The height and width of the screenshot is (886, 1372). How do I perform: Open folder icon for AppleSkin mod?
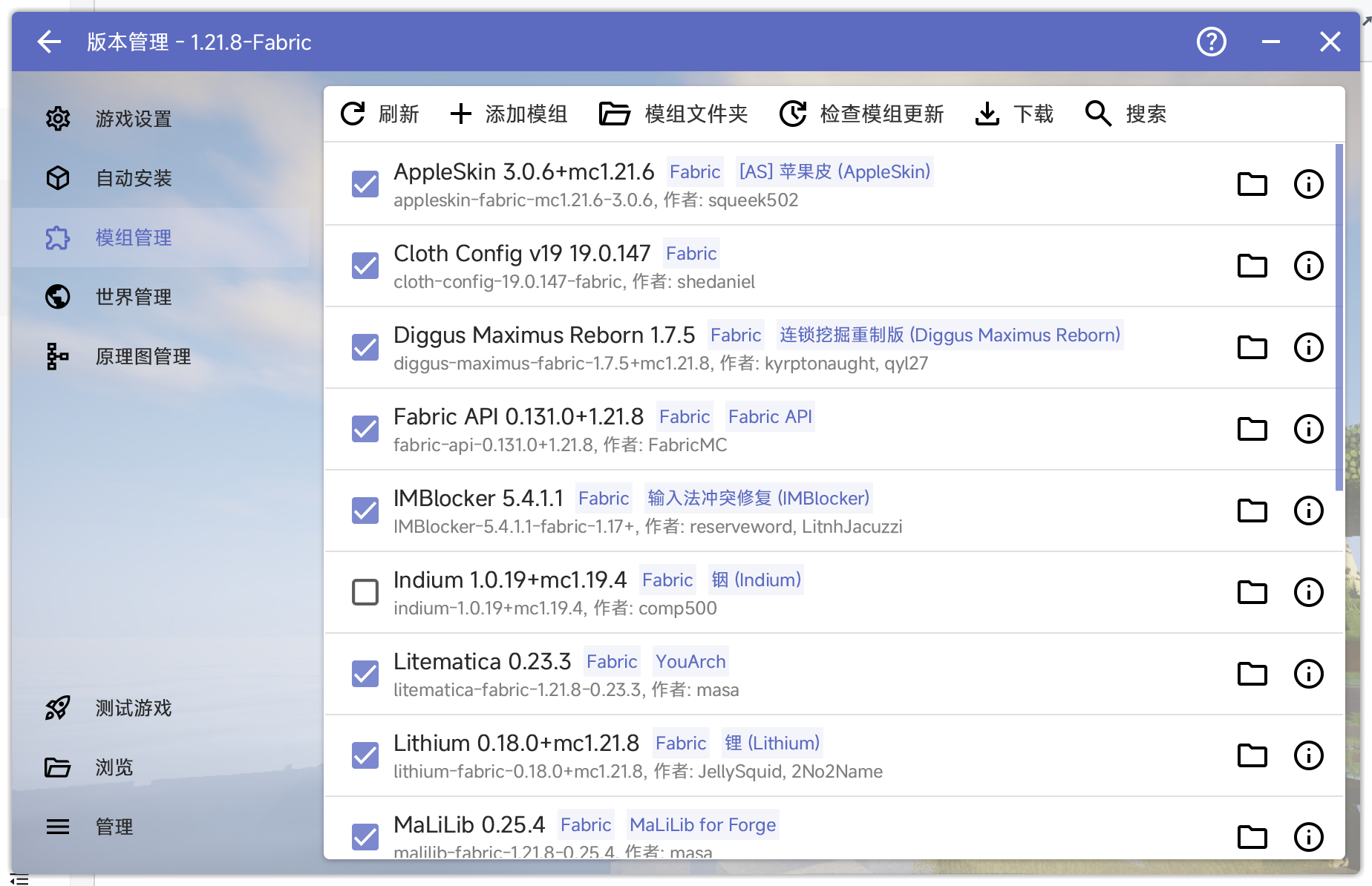[1252, 184]
